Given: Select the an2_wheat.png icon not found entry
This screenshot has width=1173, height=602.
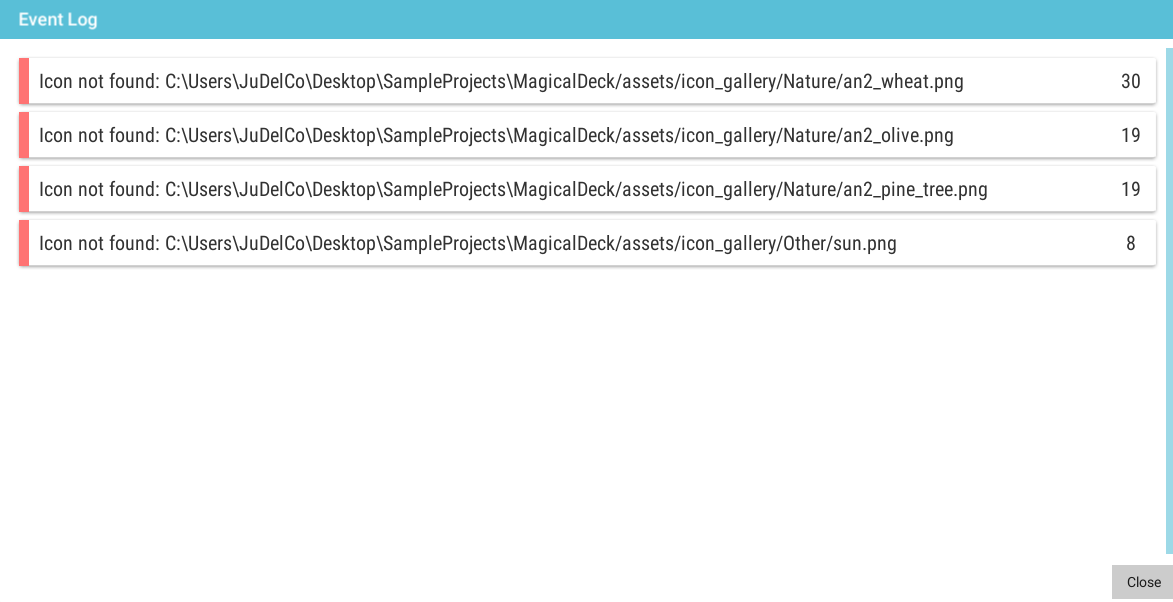Looking at the screenshot, I should pos(587,81).
